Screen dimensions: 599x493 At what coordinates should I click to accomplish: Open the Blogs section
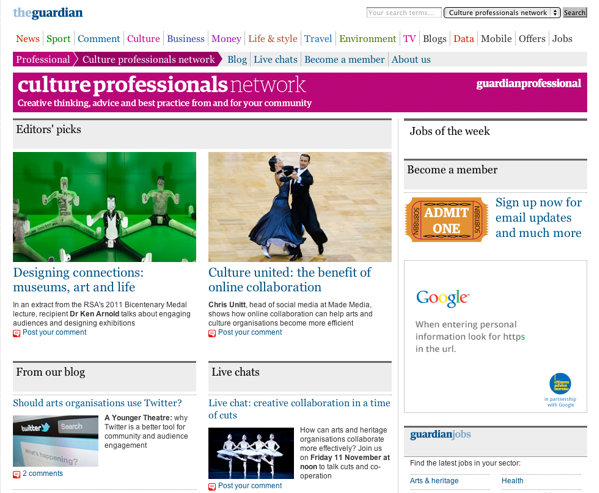[x=435, y=39]
